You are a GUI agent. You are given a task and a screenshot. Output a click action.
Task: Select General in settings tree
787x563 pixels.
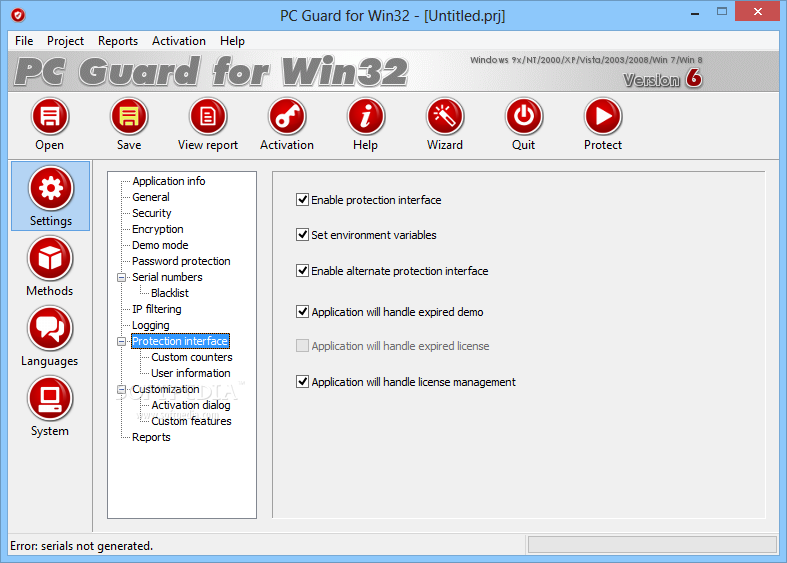coord(151,197)
